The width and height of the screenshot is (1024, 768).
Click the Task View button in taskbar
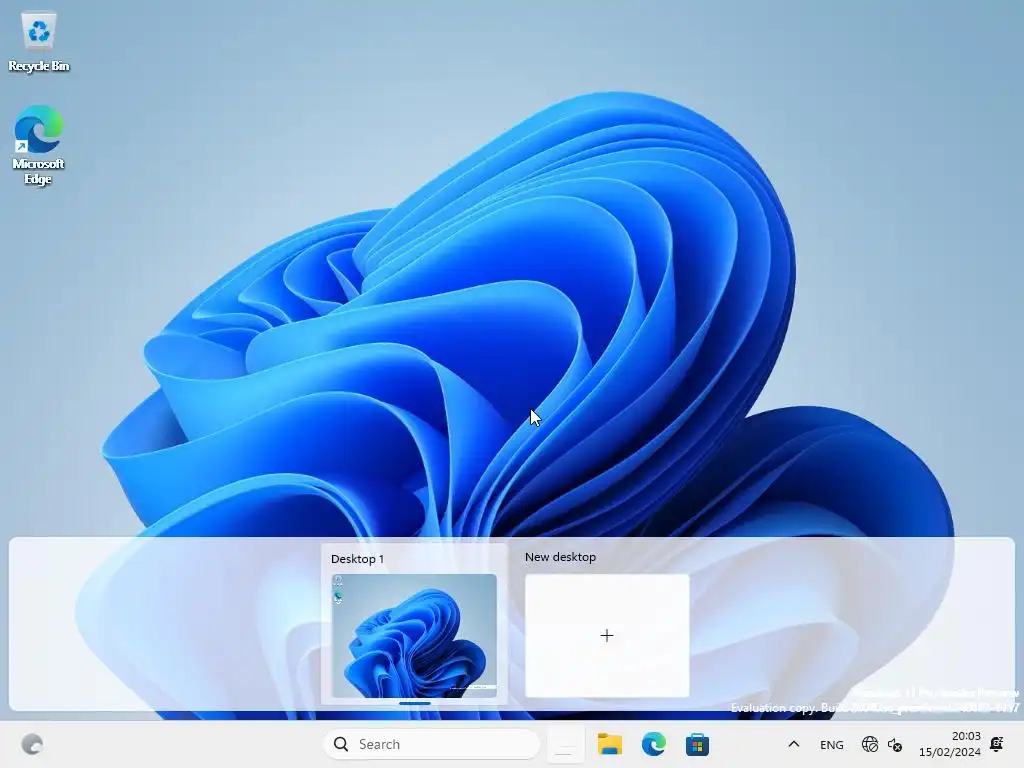(565, 744)
